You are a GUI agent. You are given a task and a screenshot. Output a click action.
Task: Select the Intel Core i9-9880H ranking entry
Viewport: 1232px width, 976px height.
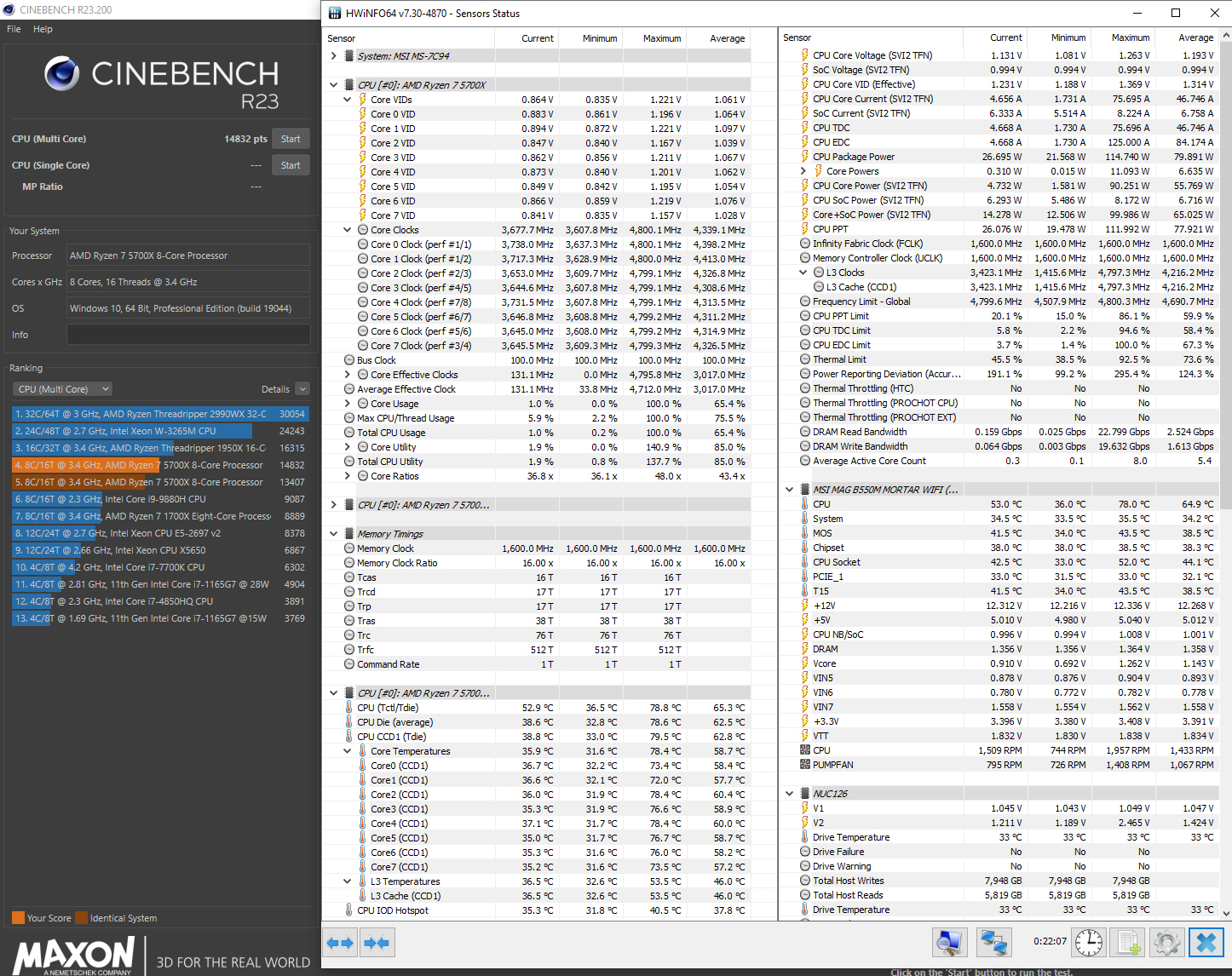(x=160, y=499)
